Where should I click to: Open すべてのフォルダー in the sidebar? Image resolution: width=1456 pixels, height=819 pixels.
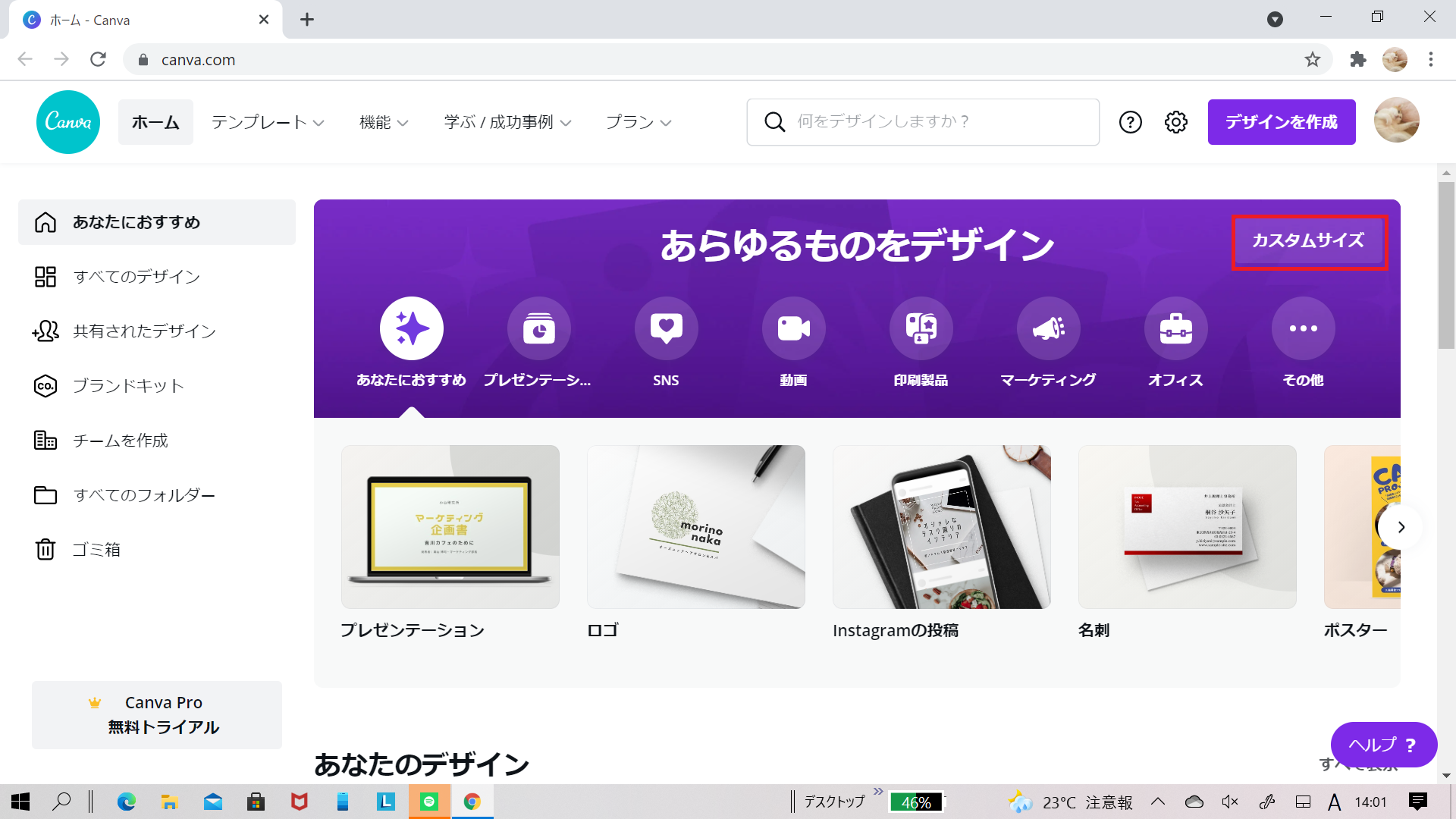[x=157, y=495]
